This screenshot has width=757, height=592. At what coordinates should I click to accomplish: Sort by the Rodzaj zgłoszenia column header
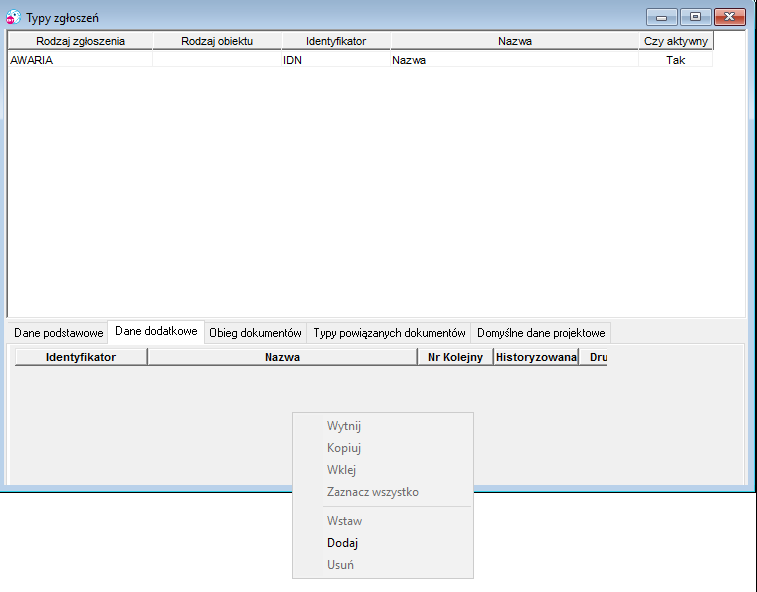coord(81,41)
